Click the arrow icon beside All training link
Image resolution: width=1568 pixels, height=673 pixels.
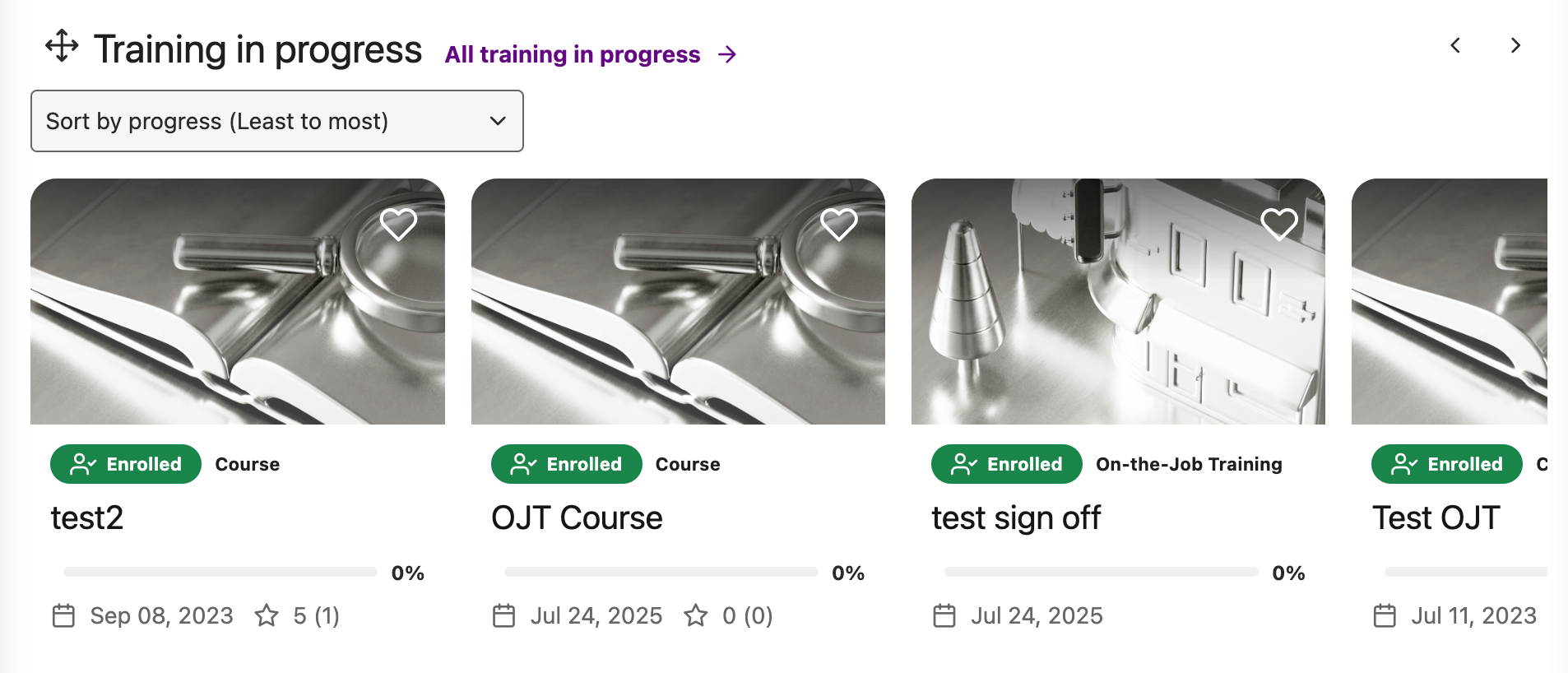[727, 54]
